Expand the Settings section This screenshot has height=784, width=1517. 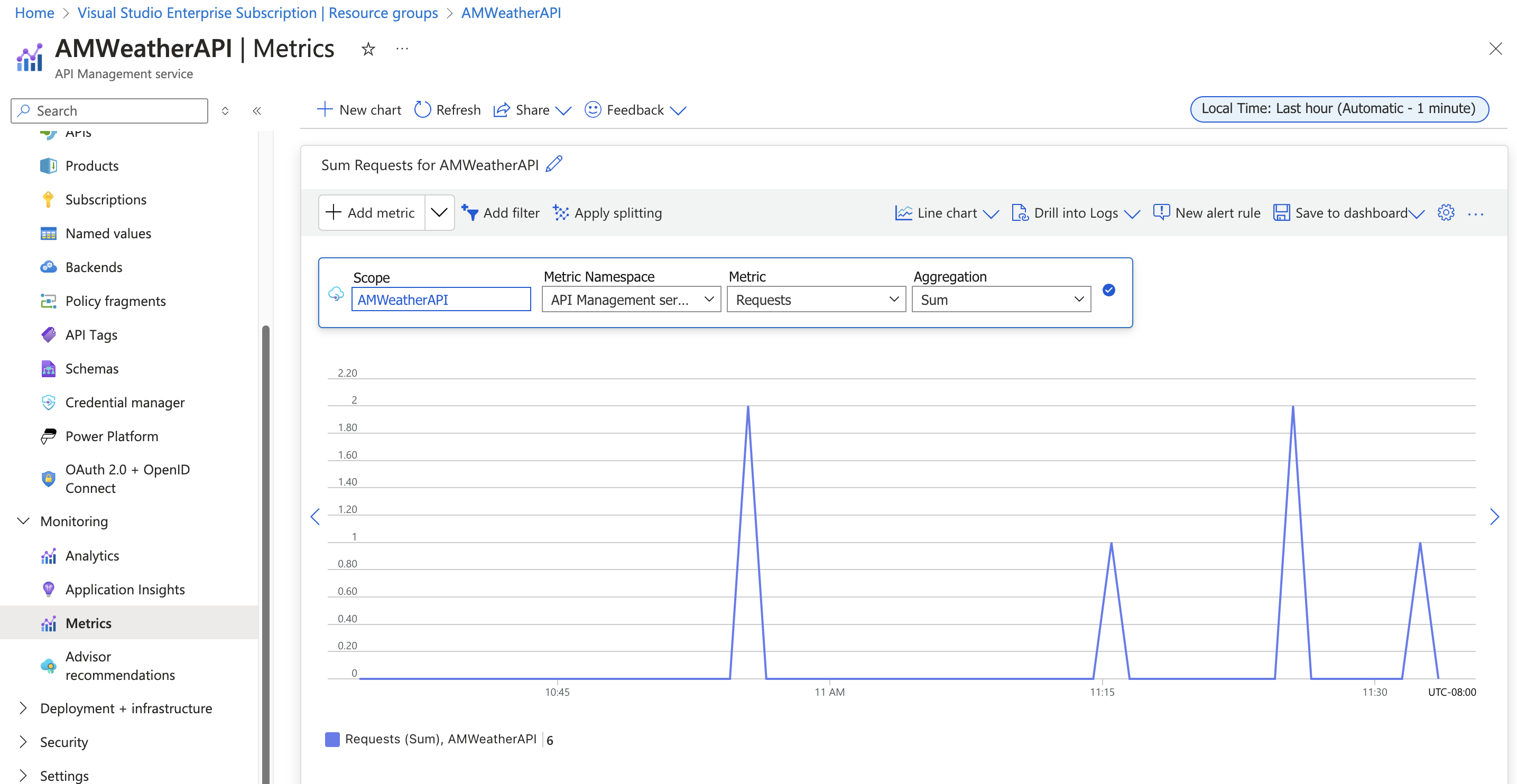pos(23,775)
